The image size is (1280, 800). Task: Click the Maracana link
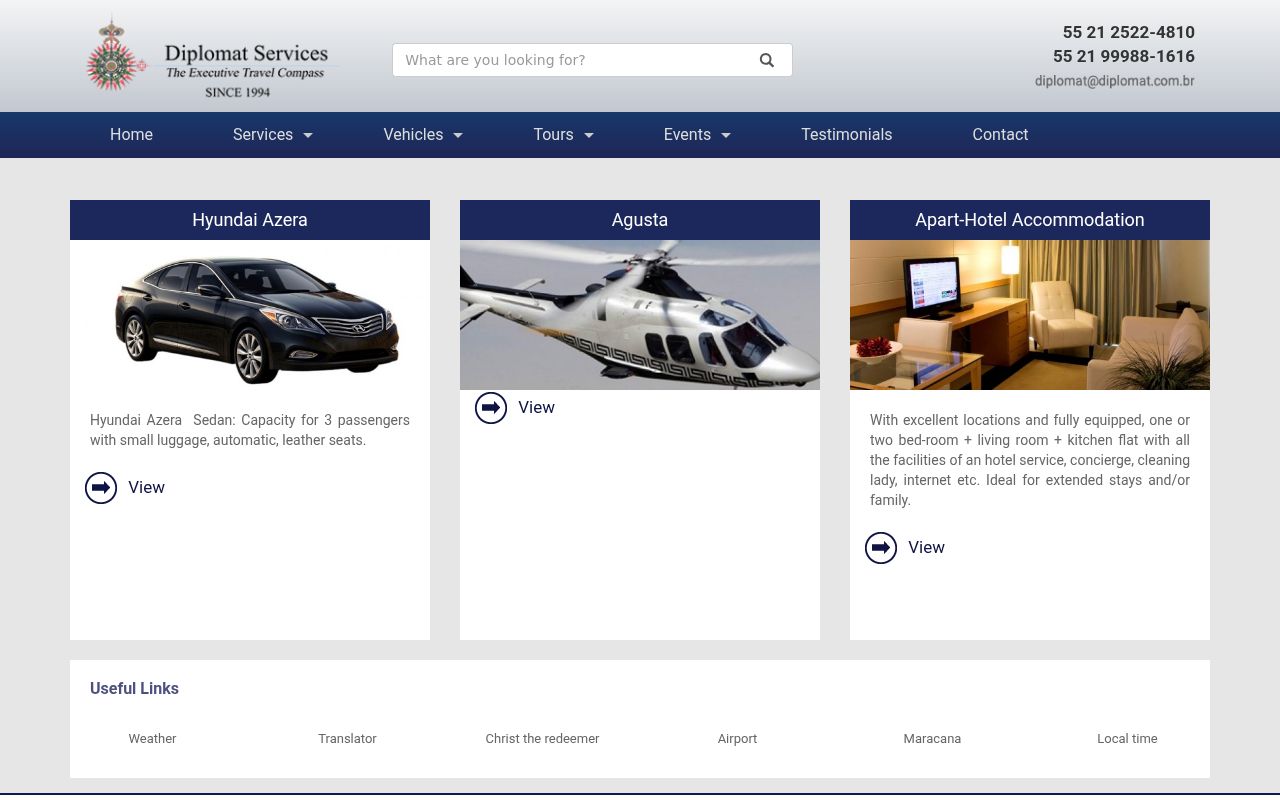[x=932, y=738]
